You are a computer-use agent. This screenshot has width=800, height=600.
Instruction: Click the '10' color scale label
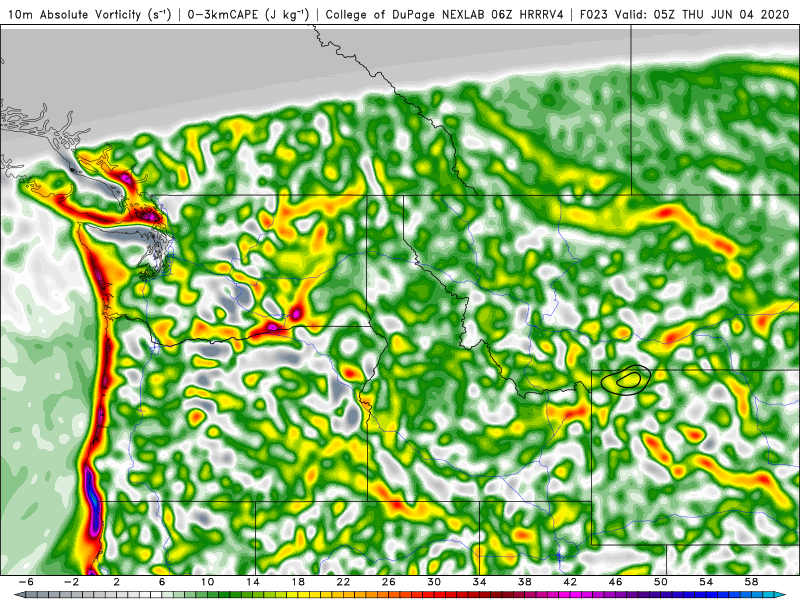[207, 582]
